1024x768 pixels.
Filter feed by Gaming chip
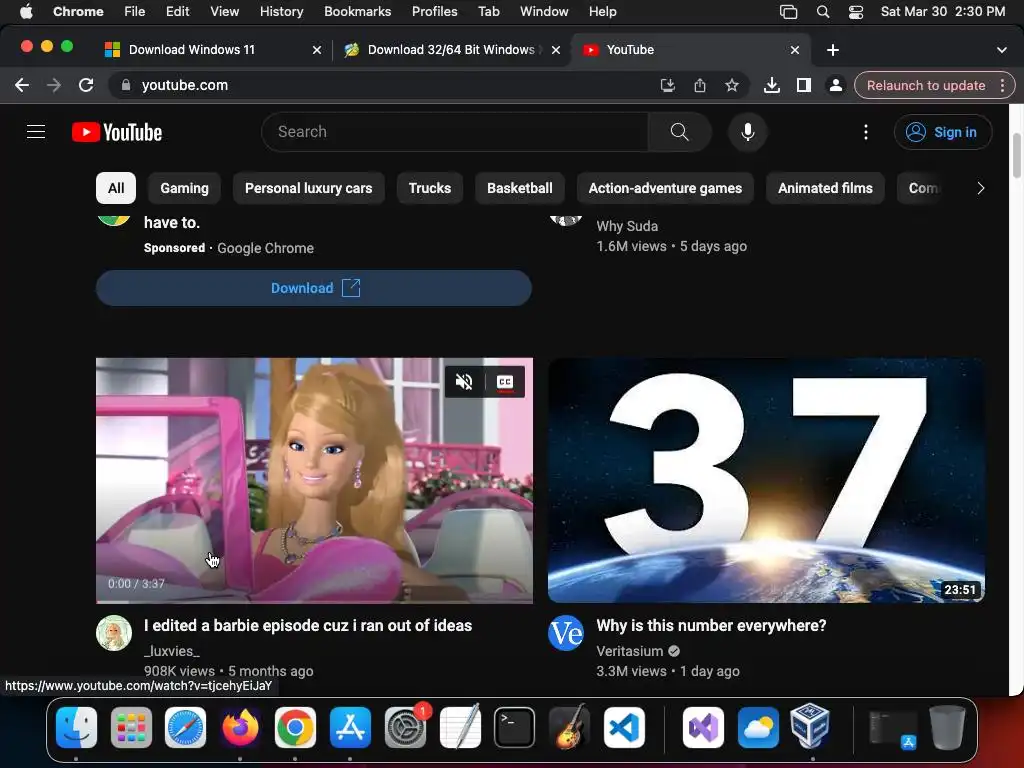click(x=184, y=188)
